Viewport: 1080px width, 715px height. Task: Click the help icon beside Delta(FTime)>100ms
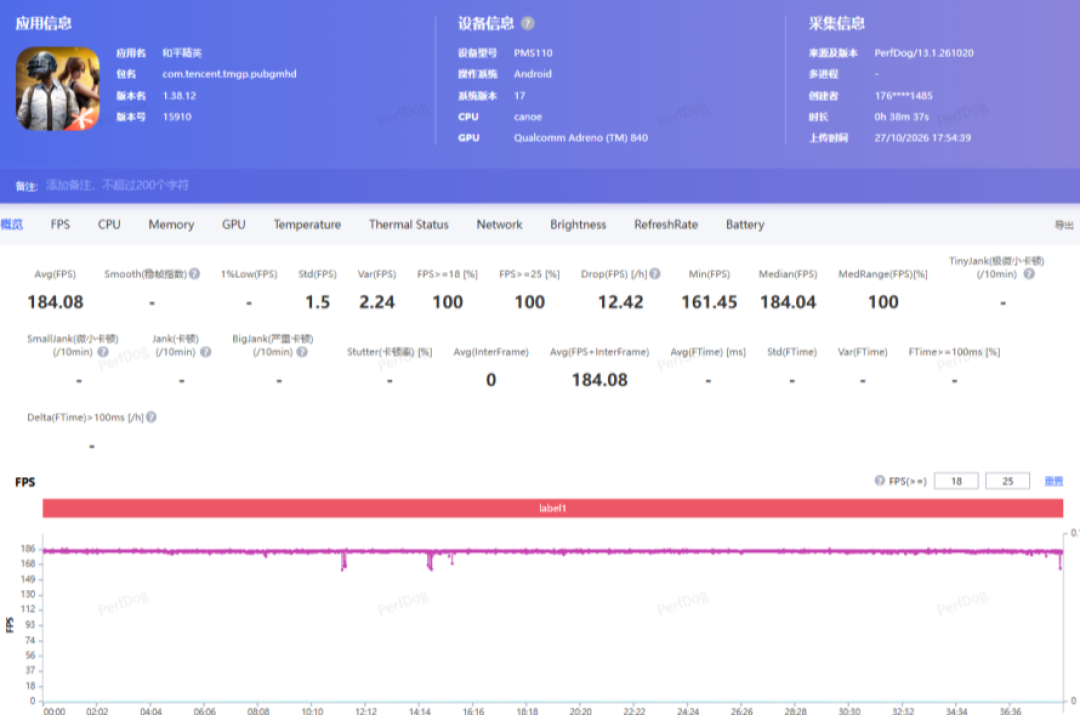(x=152, y=417)
